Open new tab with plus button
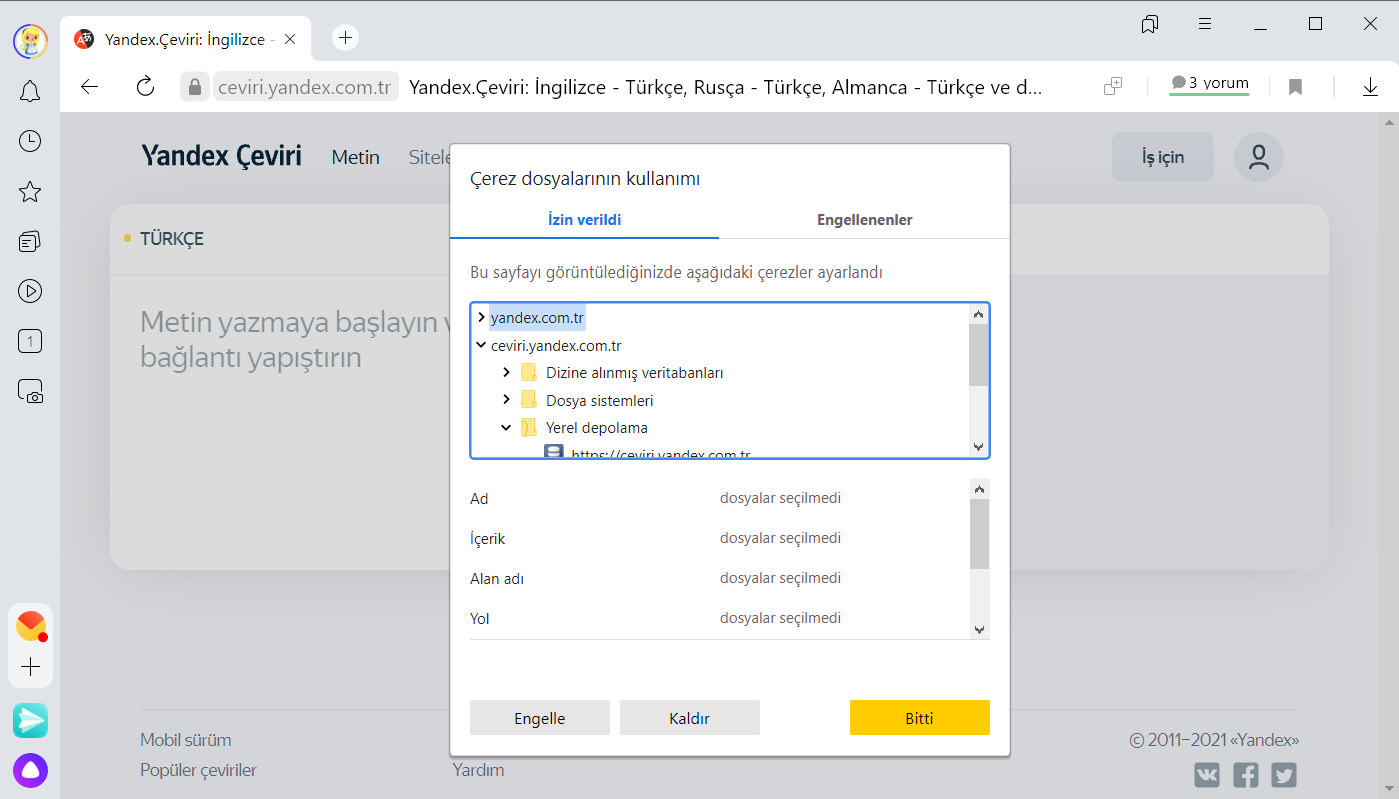The width and height of the screenshot is (1399, 799). (345, 38)
